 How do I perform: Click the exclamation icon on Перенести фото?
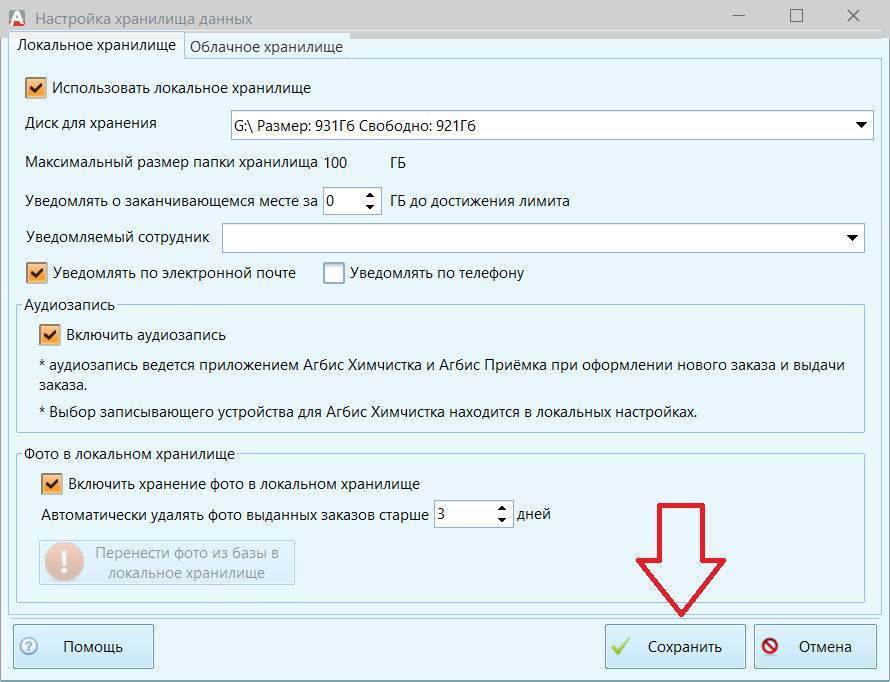pos(64,562)
